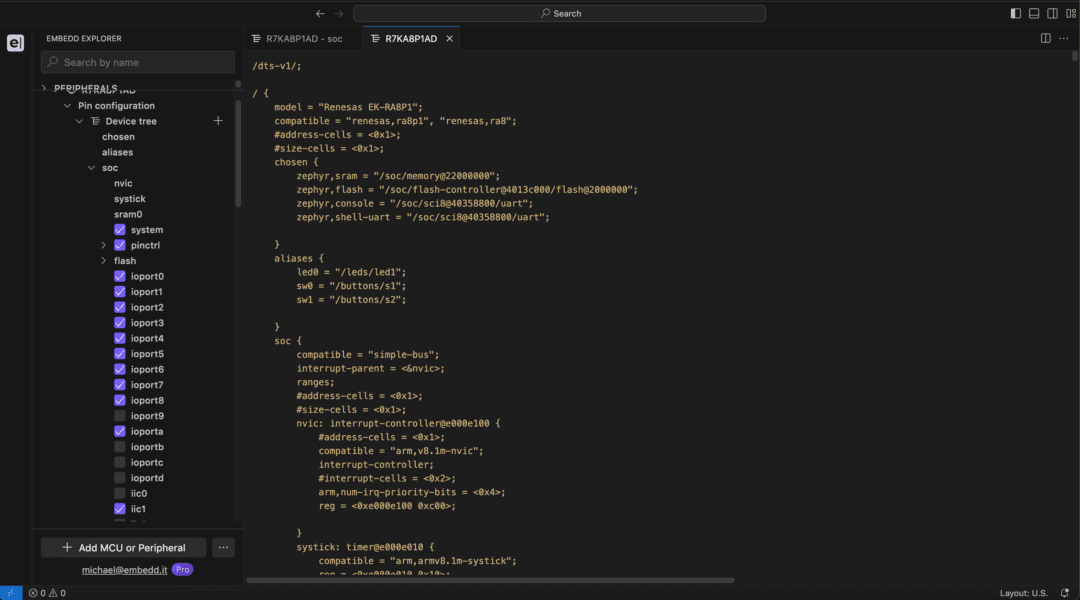Open the Customize Layout icon top right
Screen dimensions: 1080x600
pyautogui.click(x=1068, y=12)
